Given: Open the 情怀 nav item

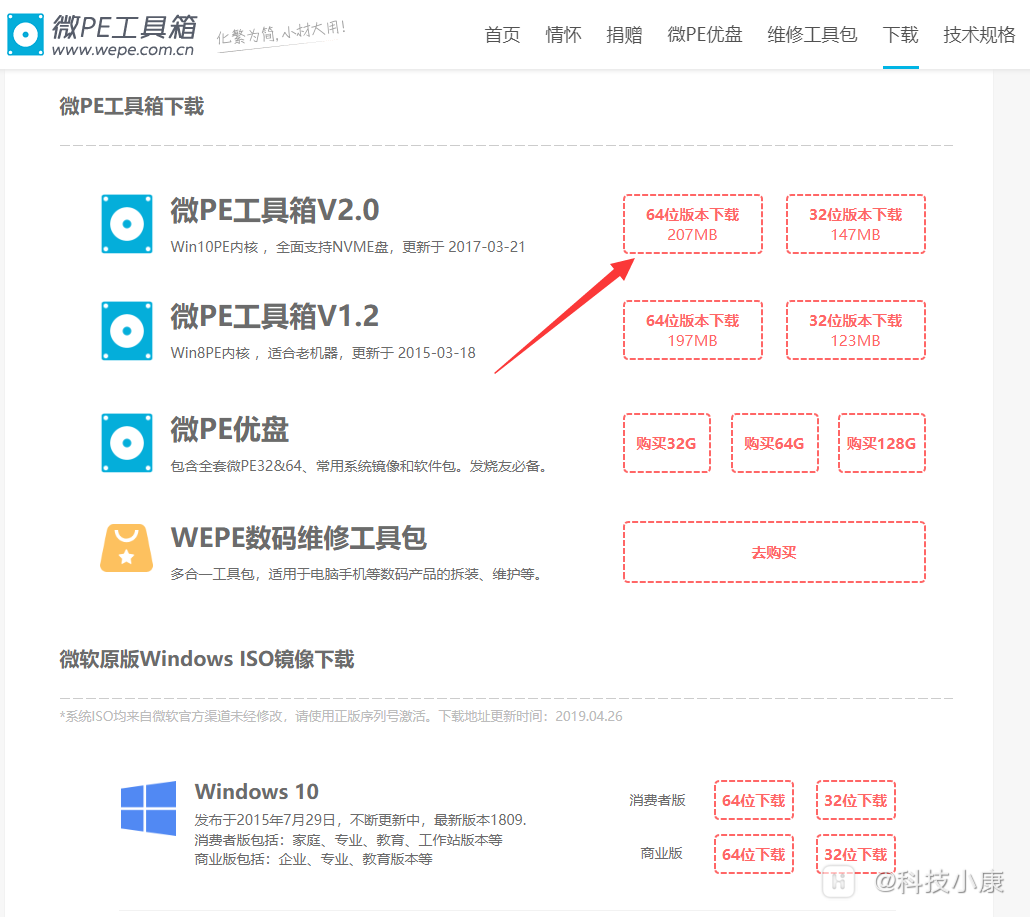Looking at the screenshot, I should (563, 35).
